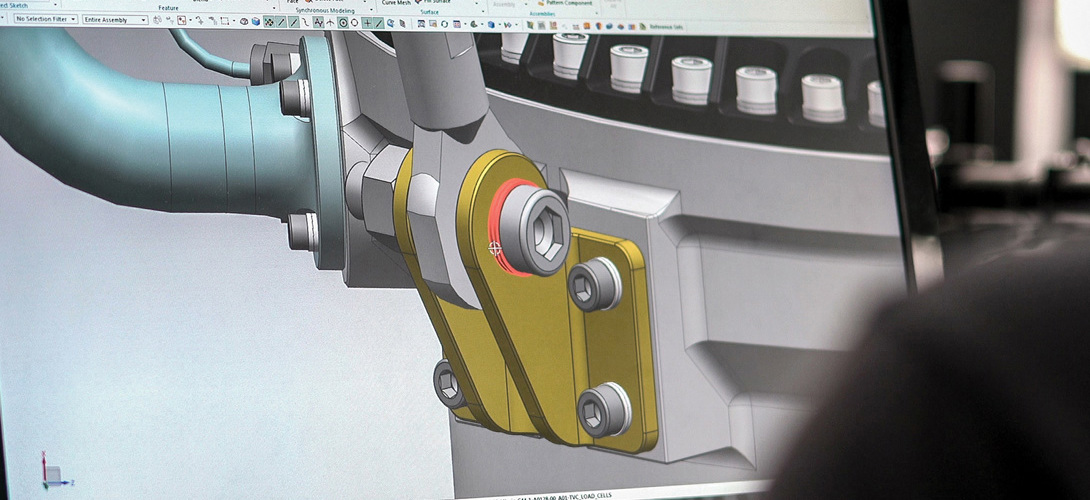Screen dimensions: 1090x500
Task: Toggle the Intersection snap option
Action: (330, 23)
